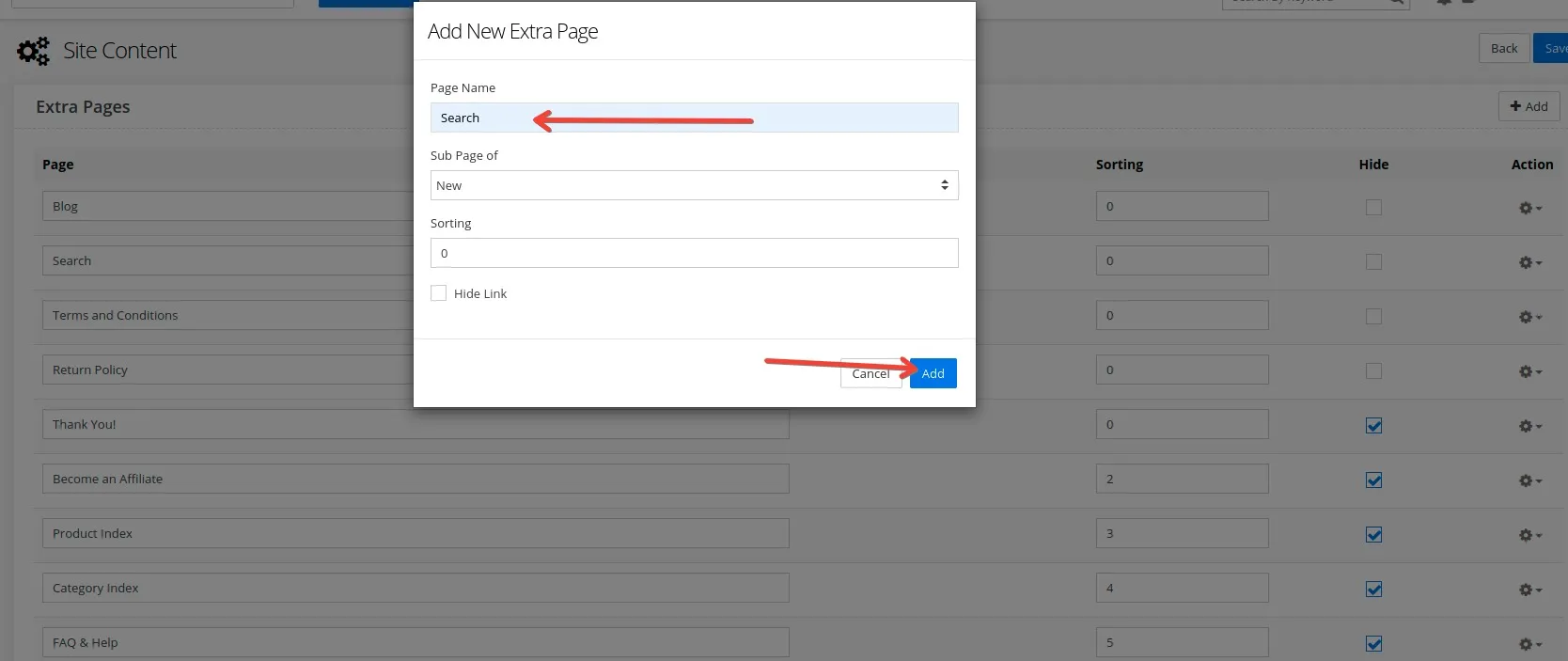
Task: Click the Site Content gears icon
Action: pos(33,51)
